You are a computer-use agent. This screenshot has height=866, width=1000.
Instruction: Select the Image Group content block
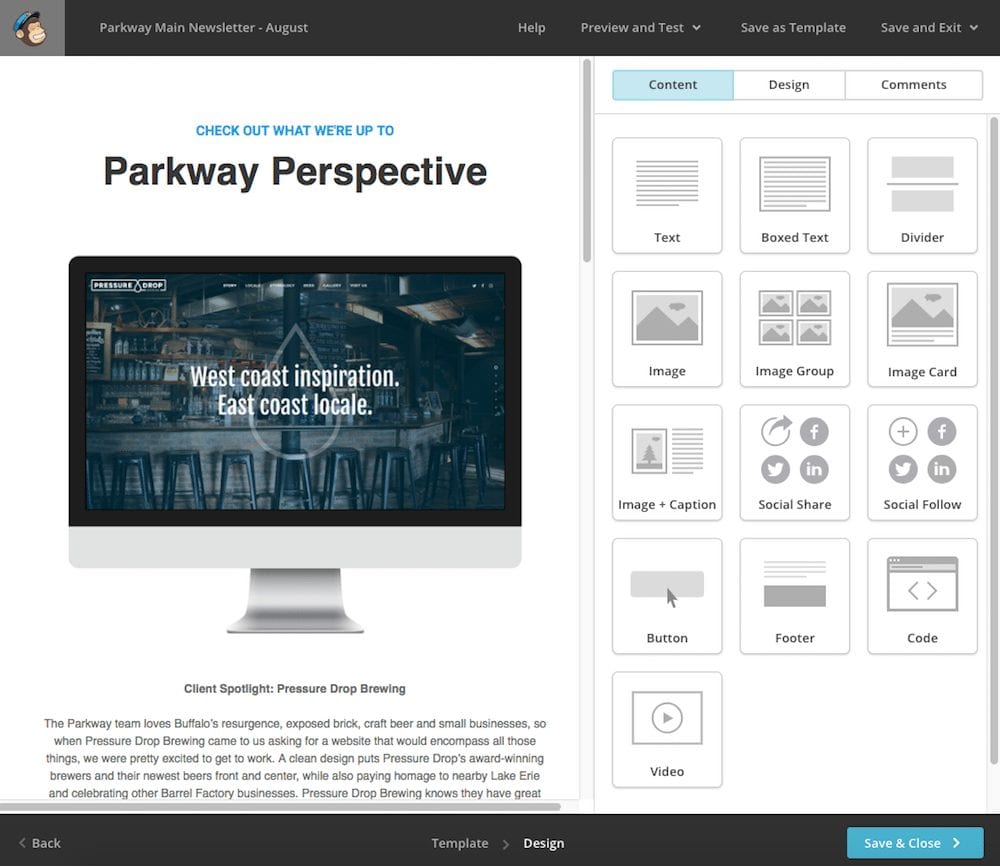pyautogui.click(x=794, y=329)
